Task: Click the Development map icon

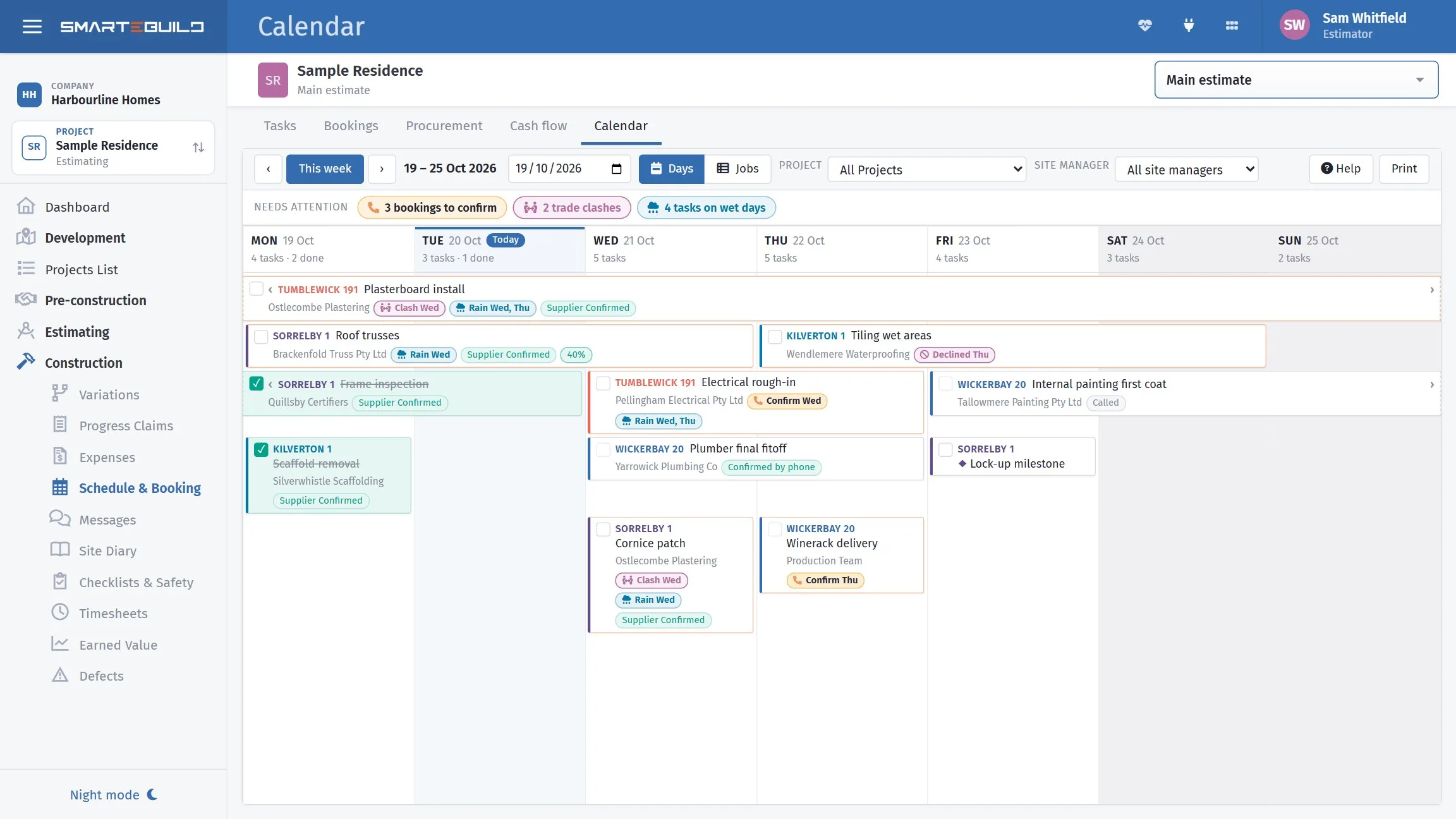Action: point(26,238)
